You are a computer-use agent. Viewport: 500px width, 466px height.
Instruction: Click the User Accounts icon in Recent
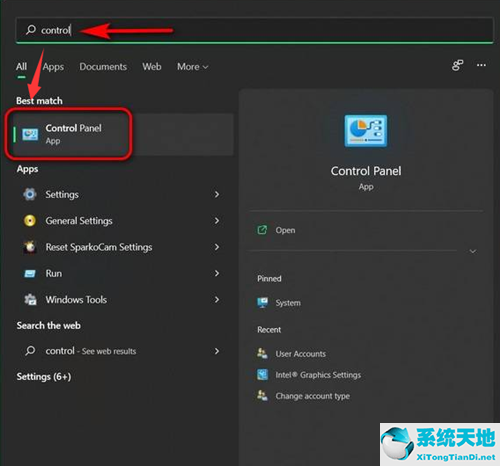(262, 353)
